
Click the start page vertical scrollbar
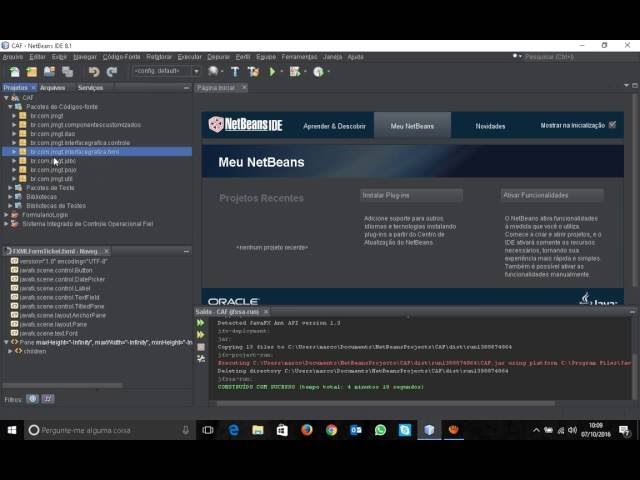[635, 190]
